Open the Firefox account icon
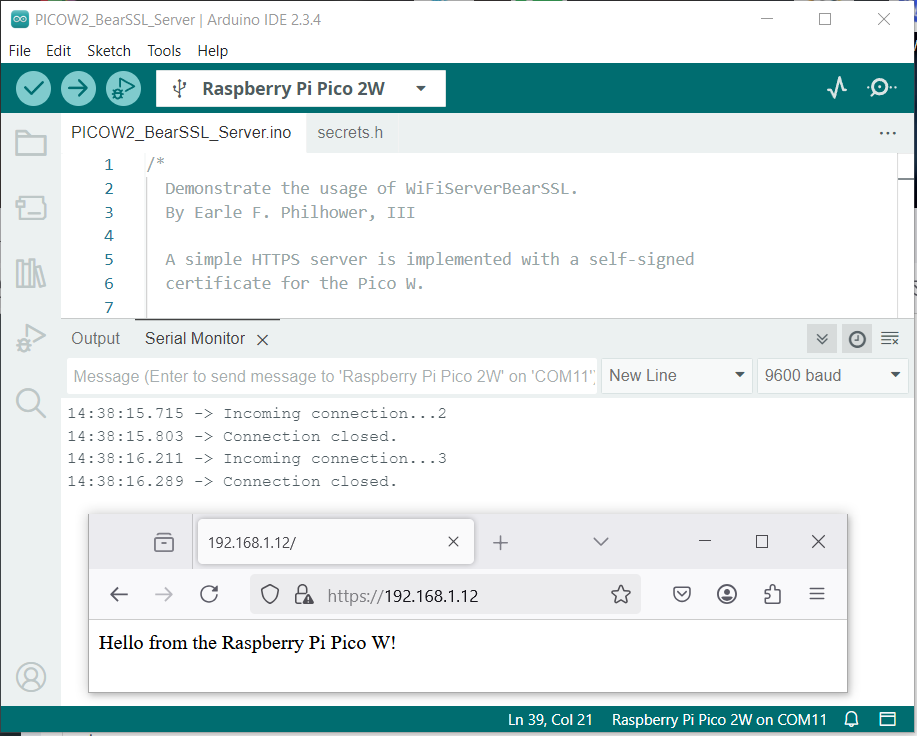Screen dimensions: 917x736 [x=727, y=595]
